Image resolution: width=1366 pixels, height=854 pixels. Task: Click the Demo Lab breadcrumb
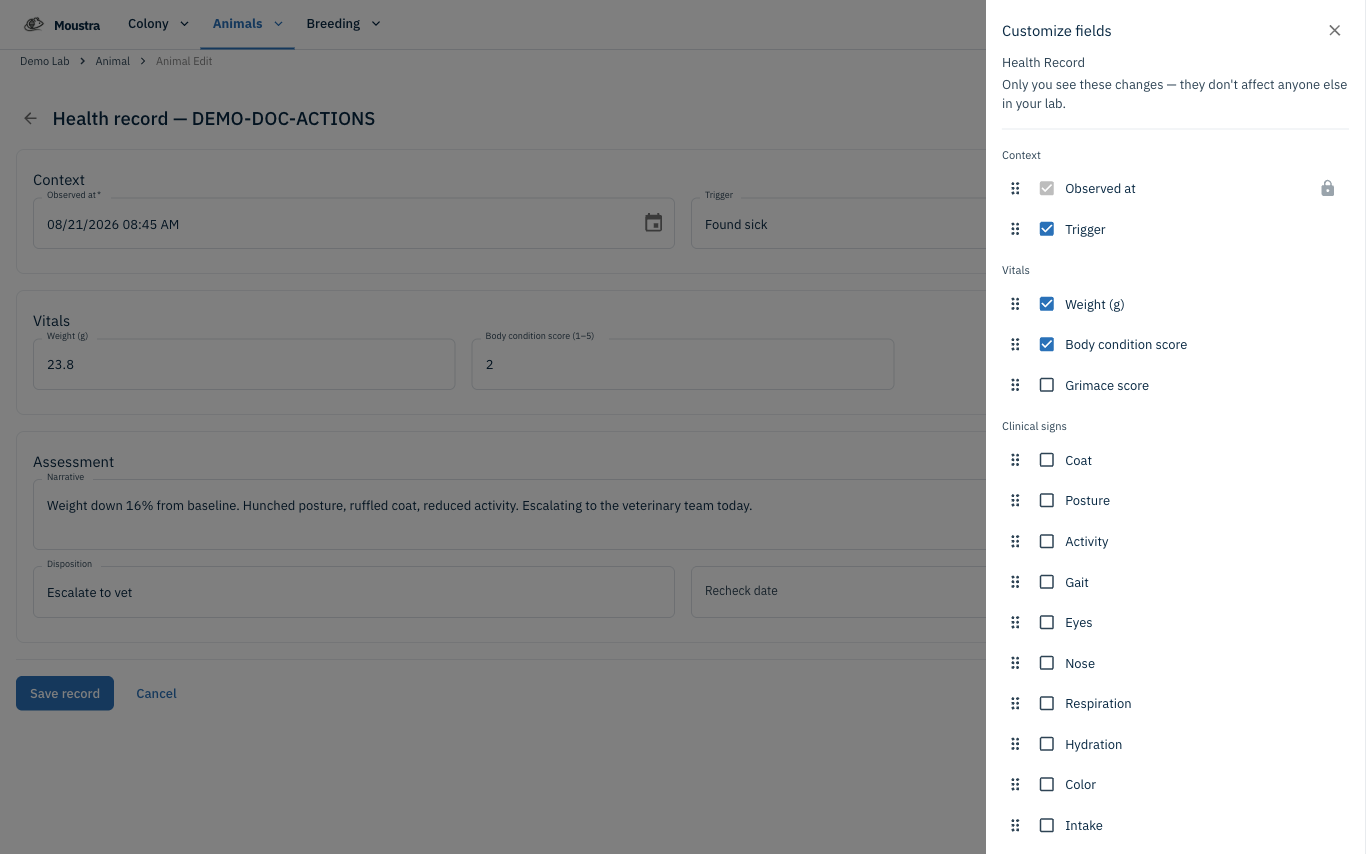(45, 61)
